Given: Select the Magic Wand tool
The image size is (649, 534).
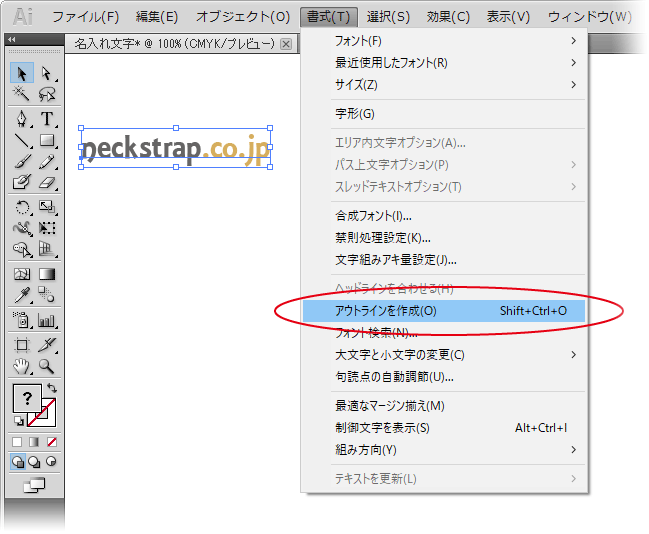Looking at the screenshot, I should [22, 94].
